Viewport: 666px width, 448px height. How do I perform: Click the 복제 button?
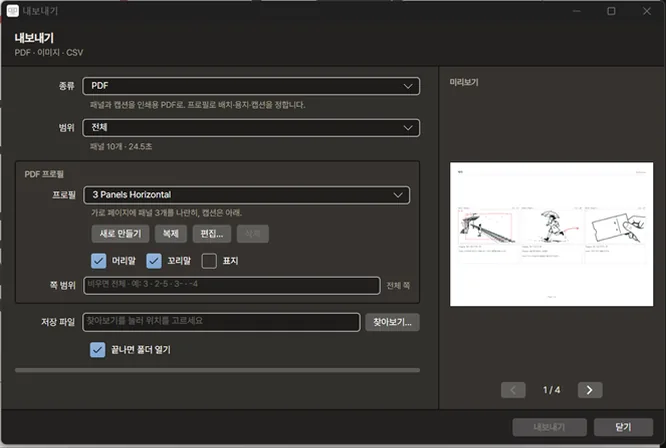click(x=171, y=234)
